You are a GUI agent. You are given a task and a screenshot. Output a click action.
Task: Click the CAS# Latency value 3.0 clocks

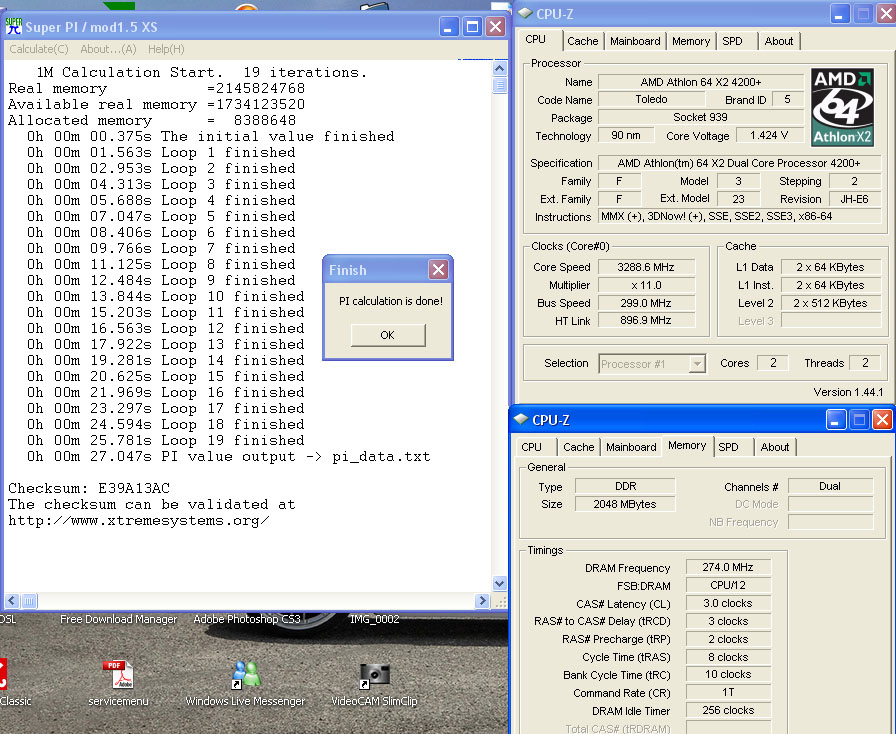coord(728,603)
